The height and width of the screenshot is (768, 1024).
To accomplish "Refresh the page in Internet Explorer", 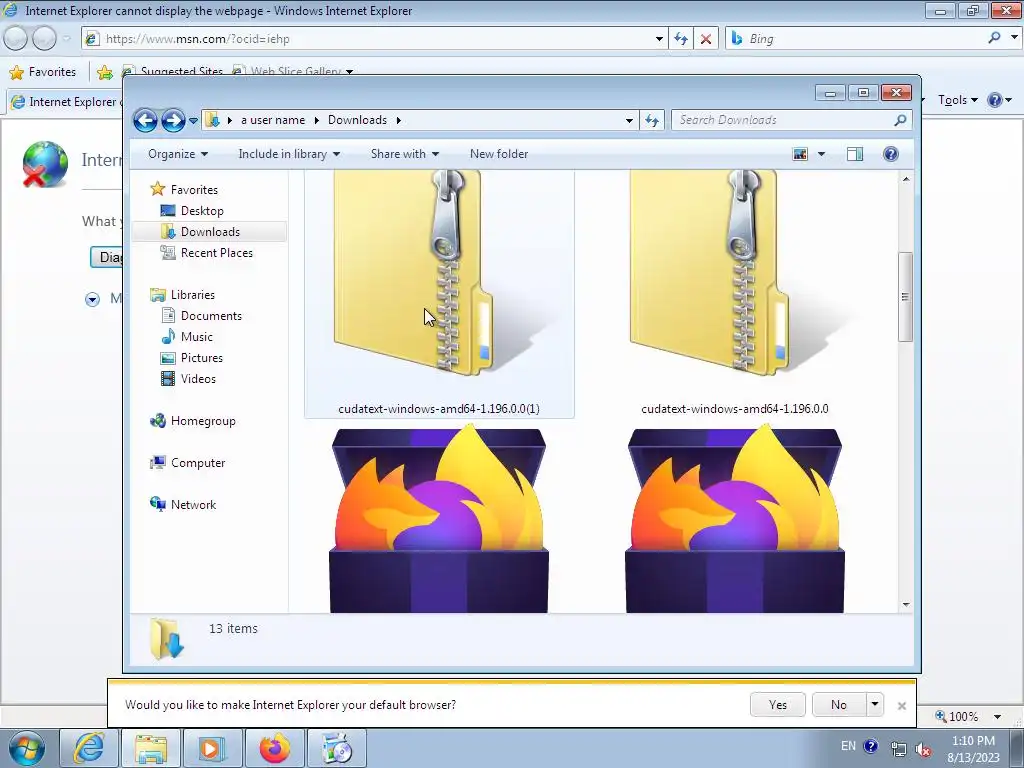I will [x=680, y=39].
